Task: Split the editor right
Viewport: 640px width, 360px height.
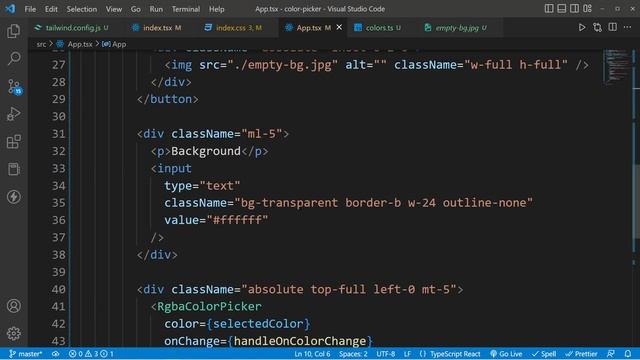Action: [612, 27]
